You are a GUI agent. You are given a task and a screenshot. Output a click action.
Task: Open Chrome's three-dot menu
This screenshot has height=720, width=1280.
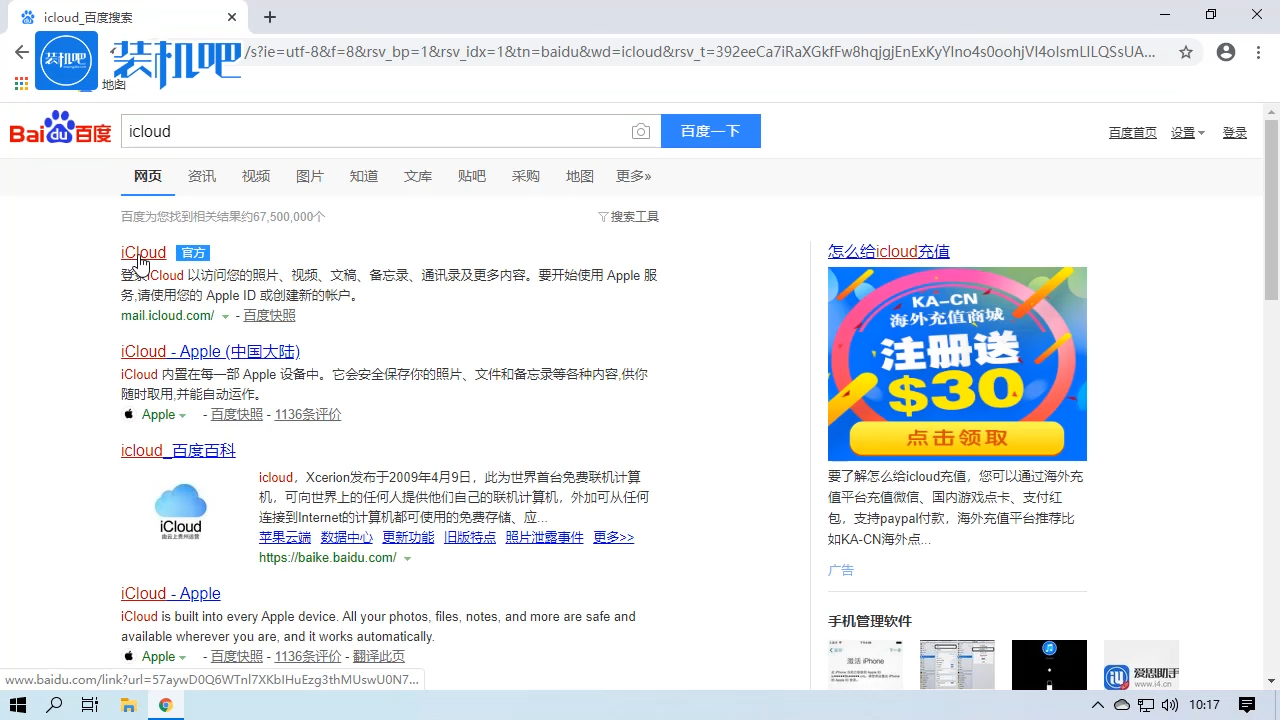click(x=1259, y=52)
